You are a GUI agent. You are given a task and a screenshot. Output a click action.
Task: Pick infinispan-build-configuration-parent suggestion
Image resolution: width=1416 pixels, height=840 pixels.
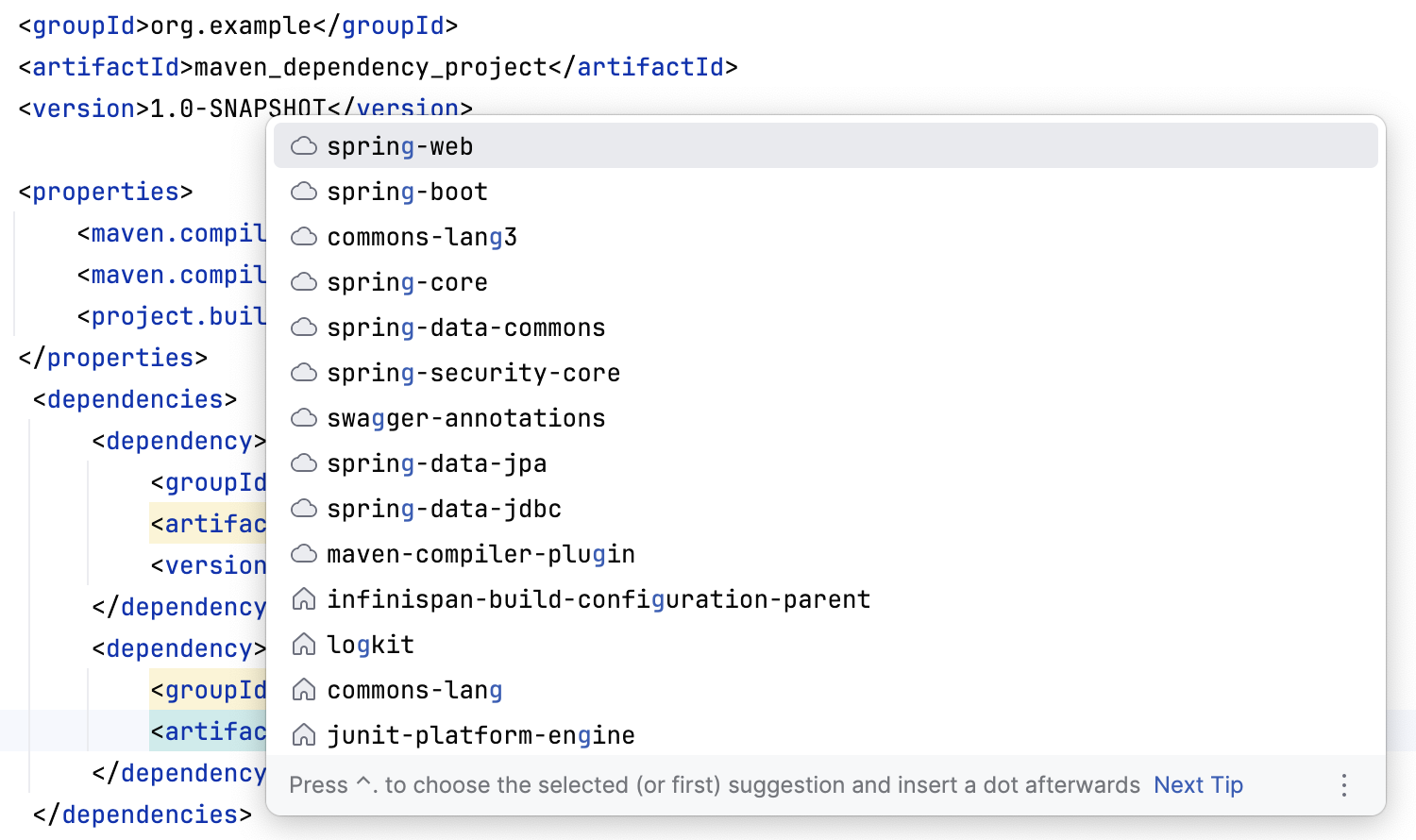[826, 599]
